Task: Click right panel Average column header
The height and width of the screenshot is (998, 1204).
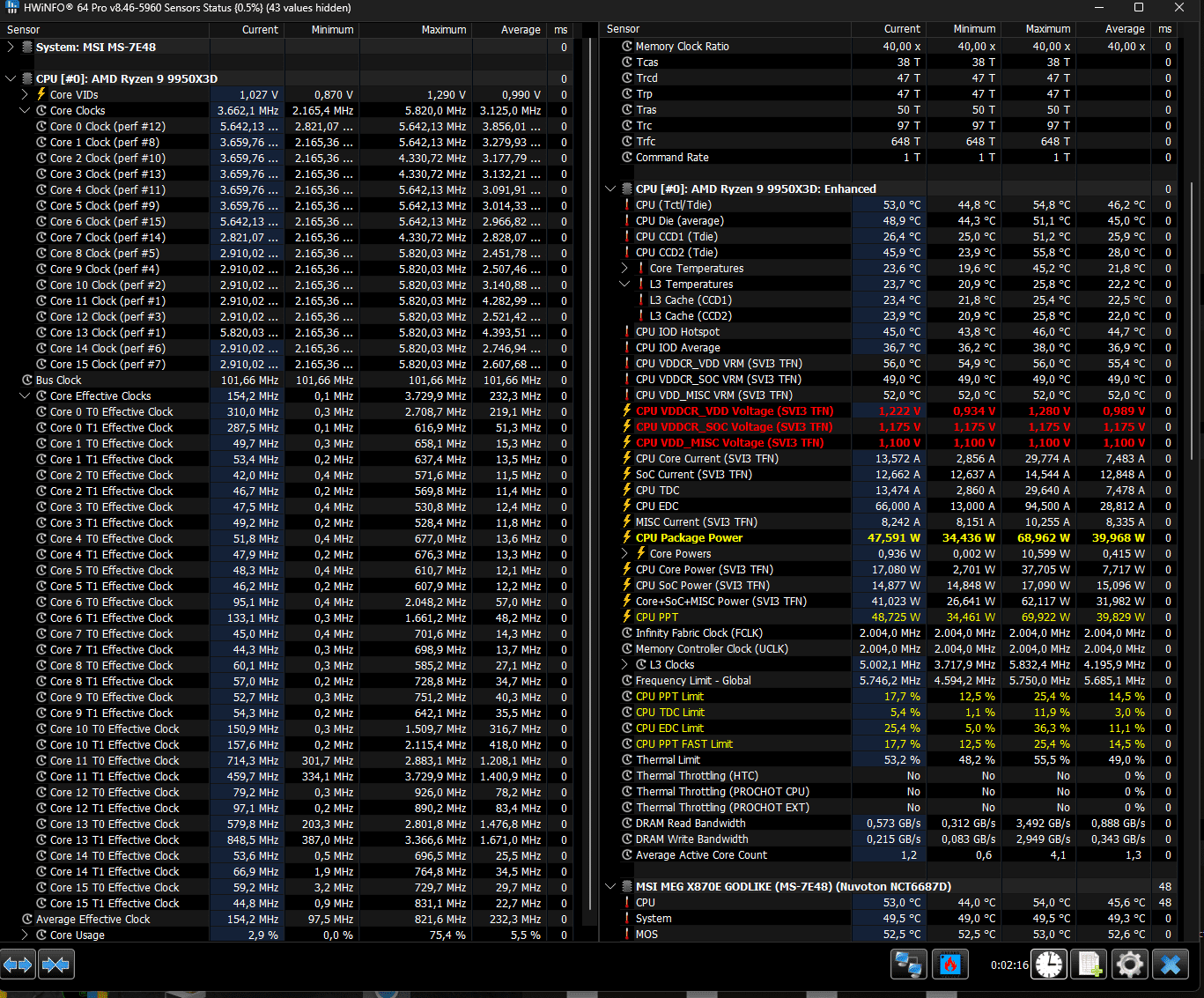Action: [x=1113, y=29]
